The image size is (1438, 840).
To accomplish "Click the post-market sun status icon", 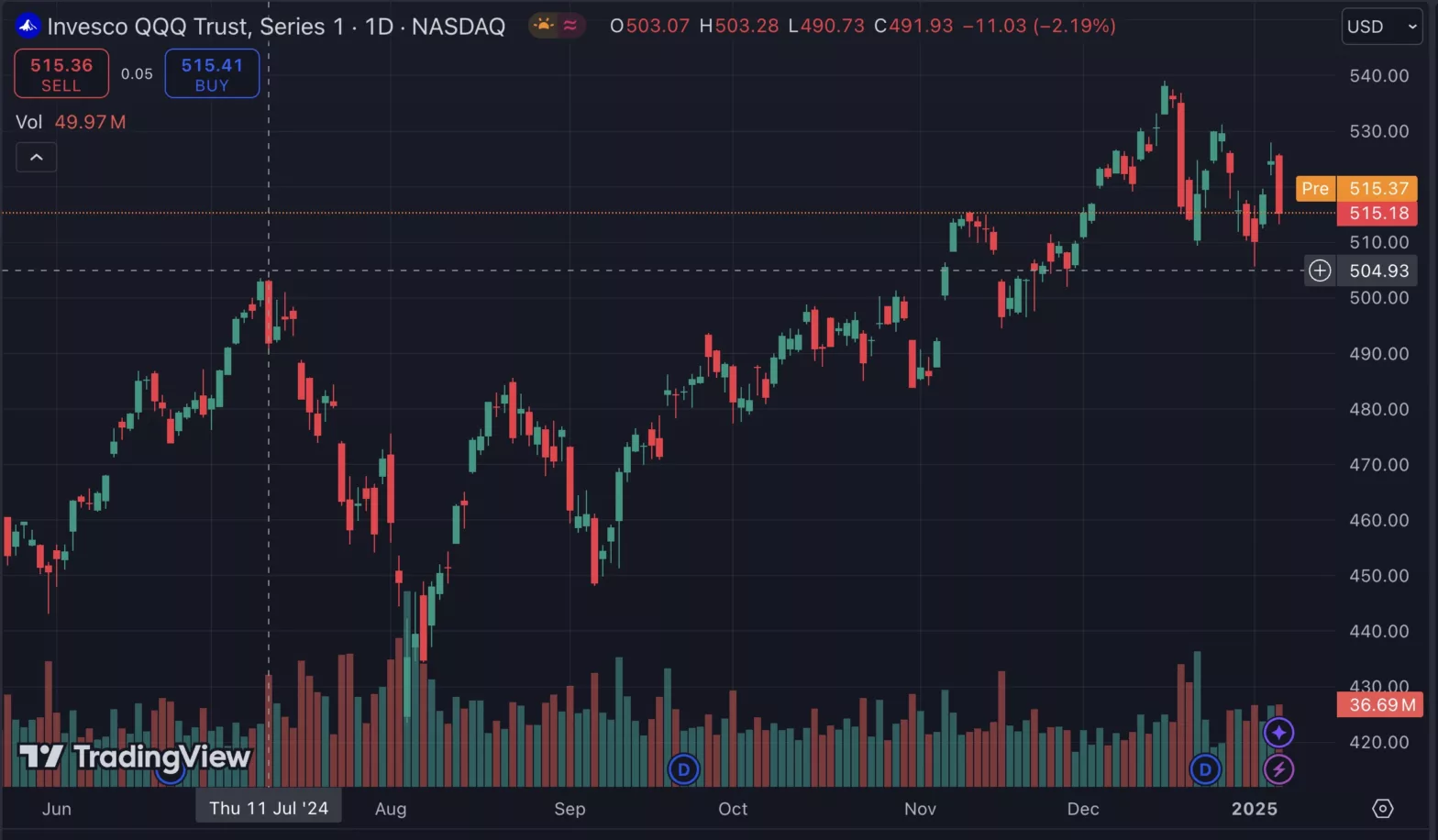I will (x=544, y=26).
